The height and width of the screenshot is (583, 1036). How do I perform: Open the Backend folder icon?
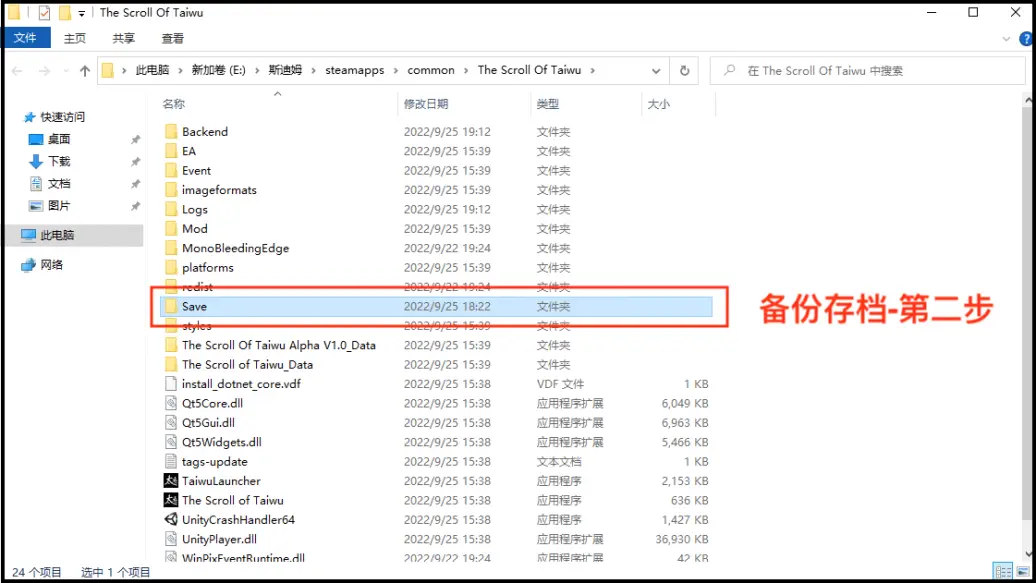[171, 132]
